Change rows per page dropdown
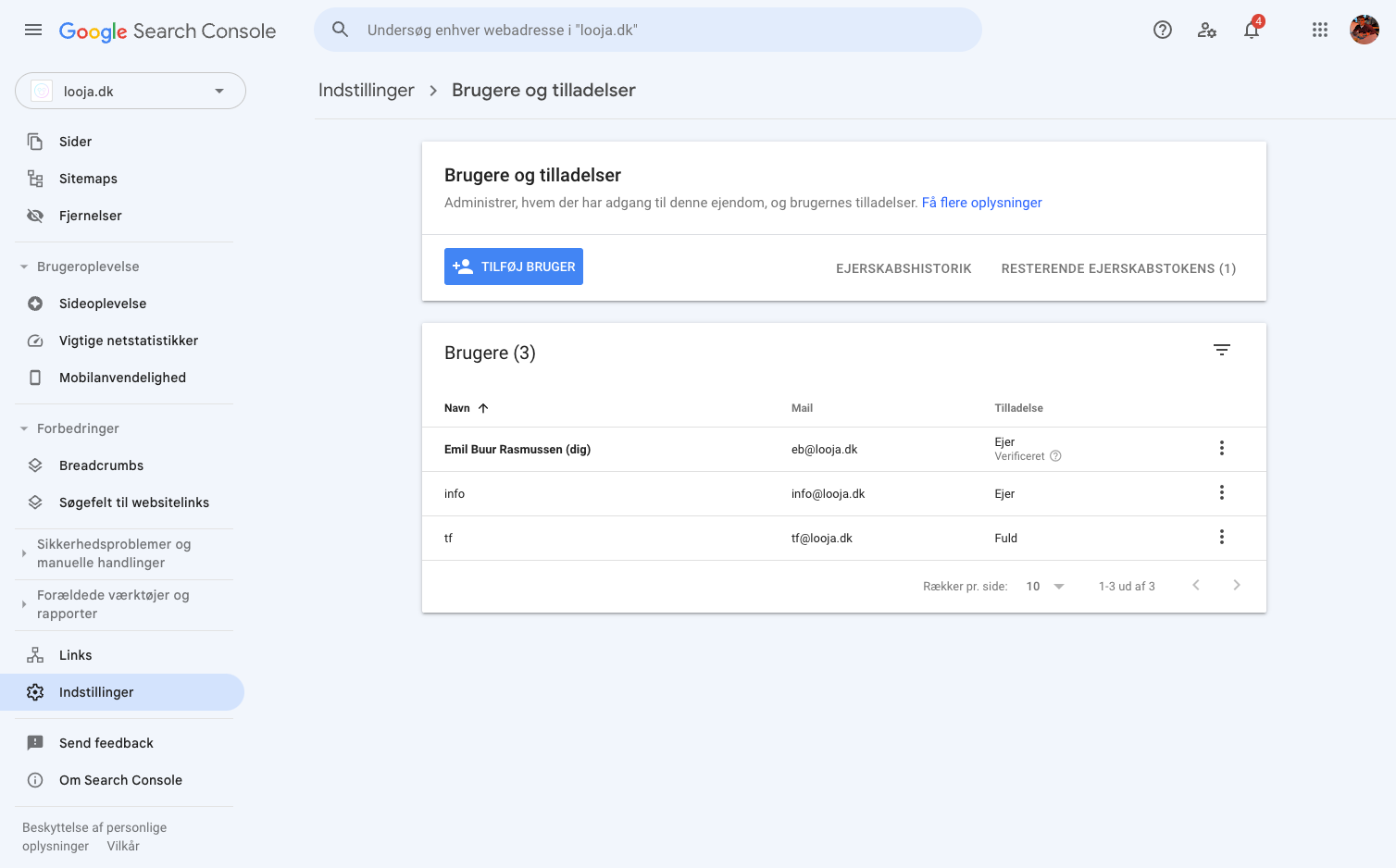1396x868 pixels. 1046,586
